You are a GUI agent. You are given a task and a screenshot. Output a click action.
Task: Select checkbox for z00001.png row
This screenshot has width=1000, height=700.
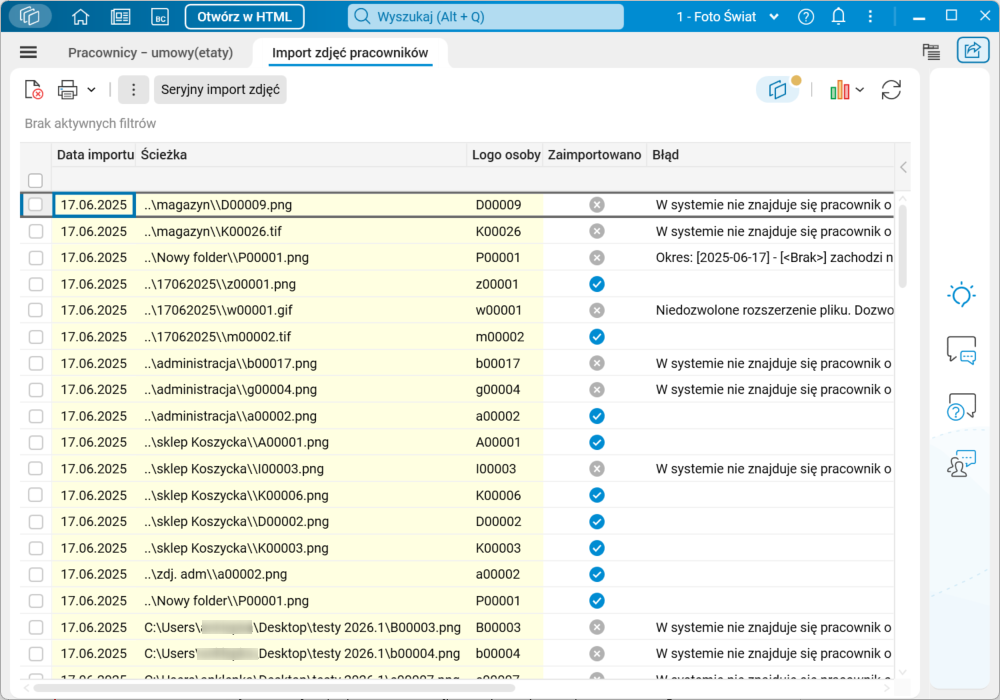[x=36, y=284]
